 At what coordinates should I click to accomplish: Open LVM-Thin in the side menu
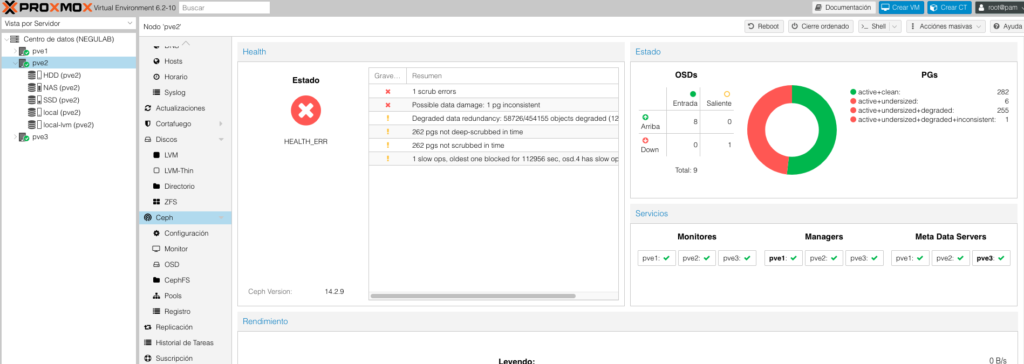[x=178, y=171]
